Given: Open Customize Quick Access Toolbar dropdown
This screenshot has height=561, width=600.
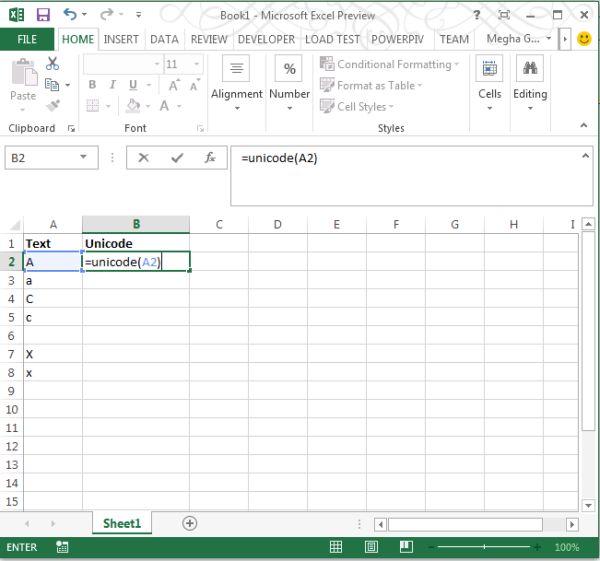Looking at the screenshot, I should (x=139, y=15).
